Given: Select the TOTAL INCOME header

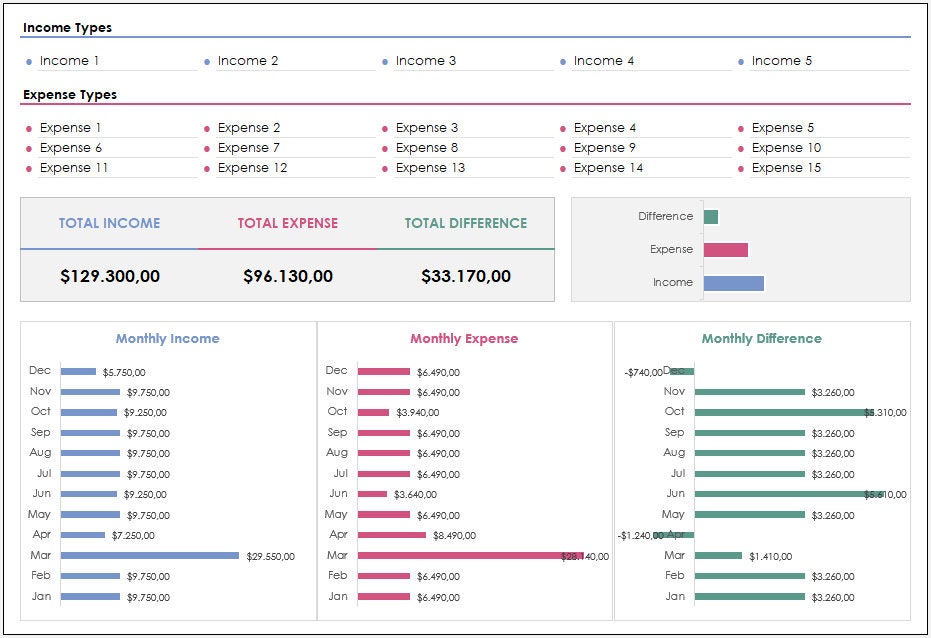Looking at the screenshot, I should (109, 223).
